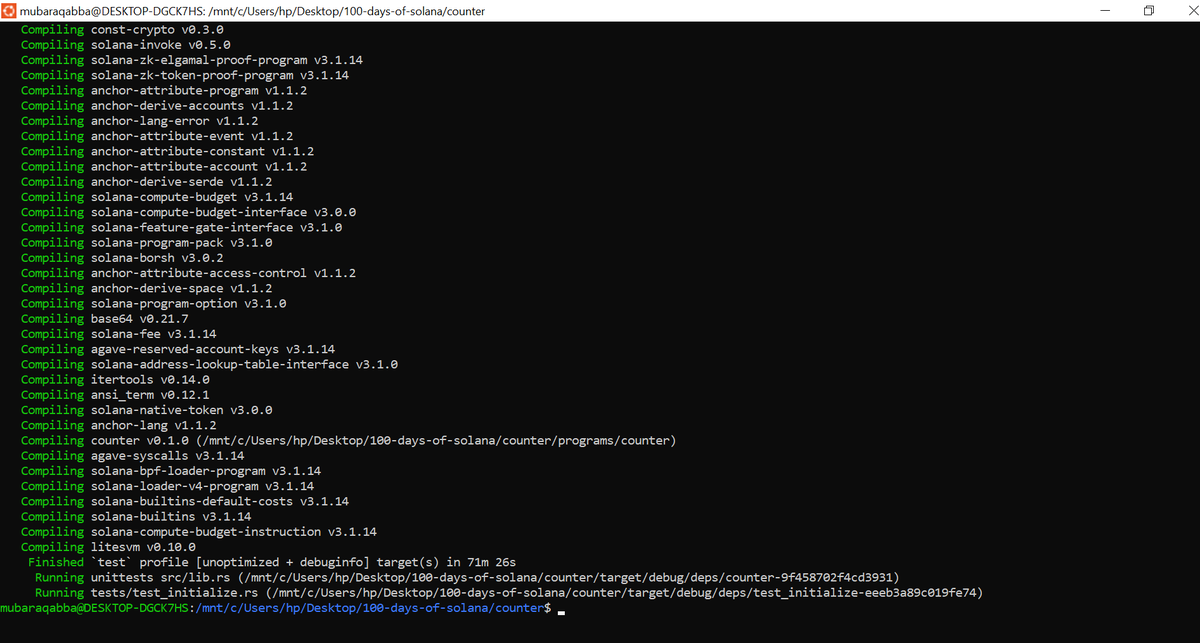1200x643 pixels.
Task: Click 'Running unittests src/lib.rs' line
Action: [x=467, y=577]
